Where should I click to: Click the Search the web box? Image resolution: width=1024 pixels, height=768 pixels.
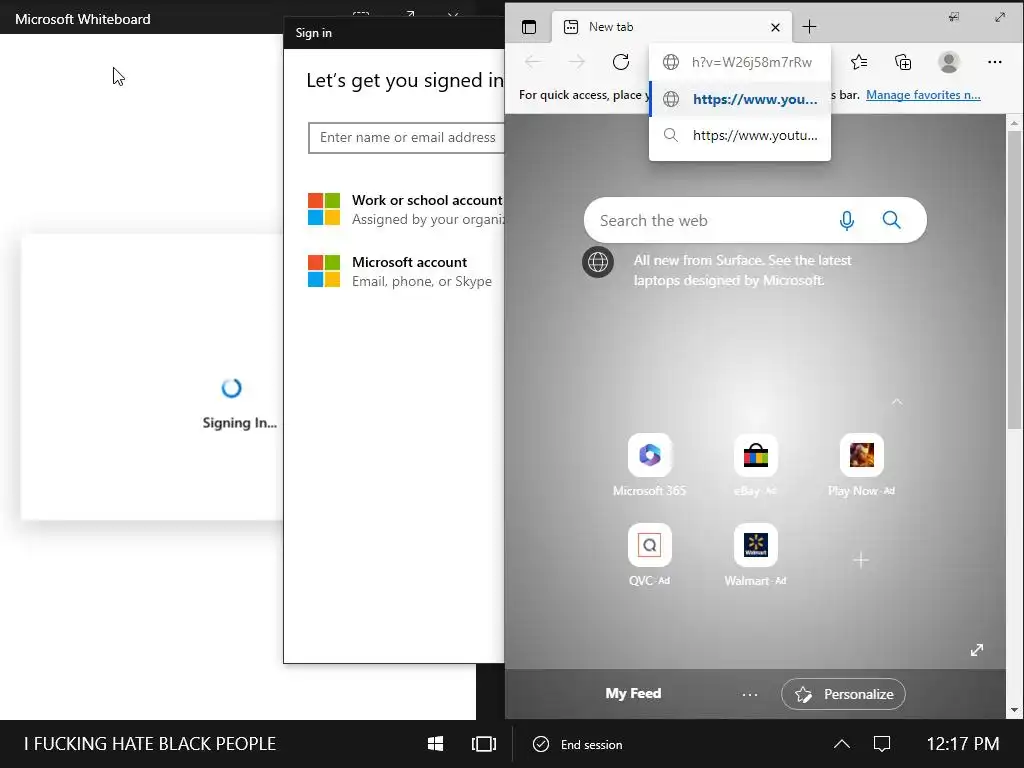point(755,220)
